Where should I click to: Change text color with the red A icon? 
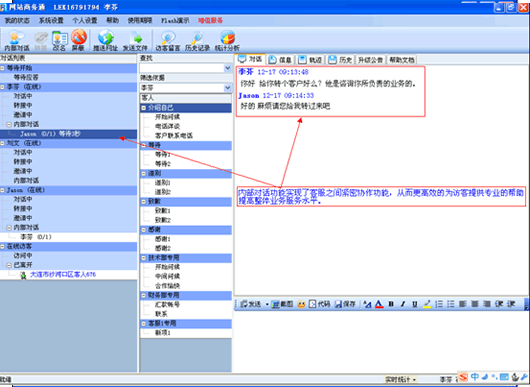click(x=379, y=304)
